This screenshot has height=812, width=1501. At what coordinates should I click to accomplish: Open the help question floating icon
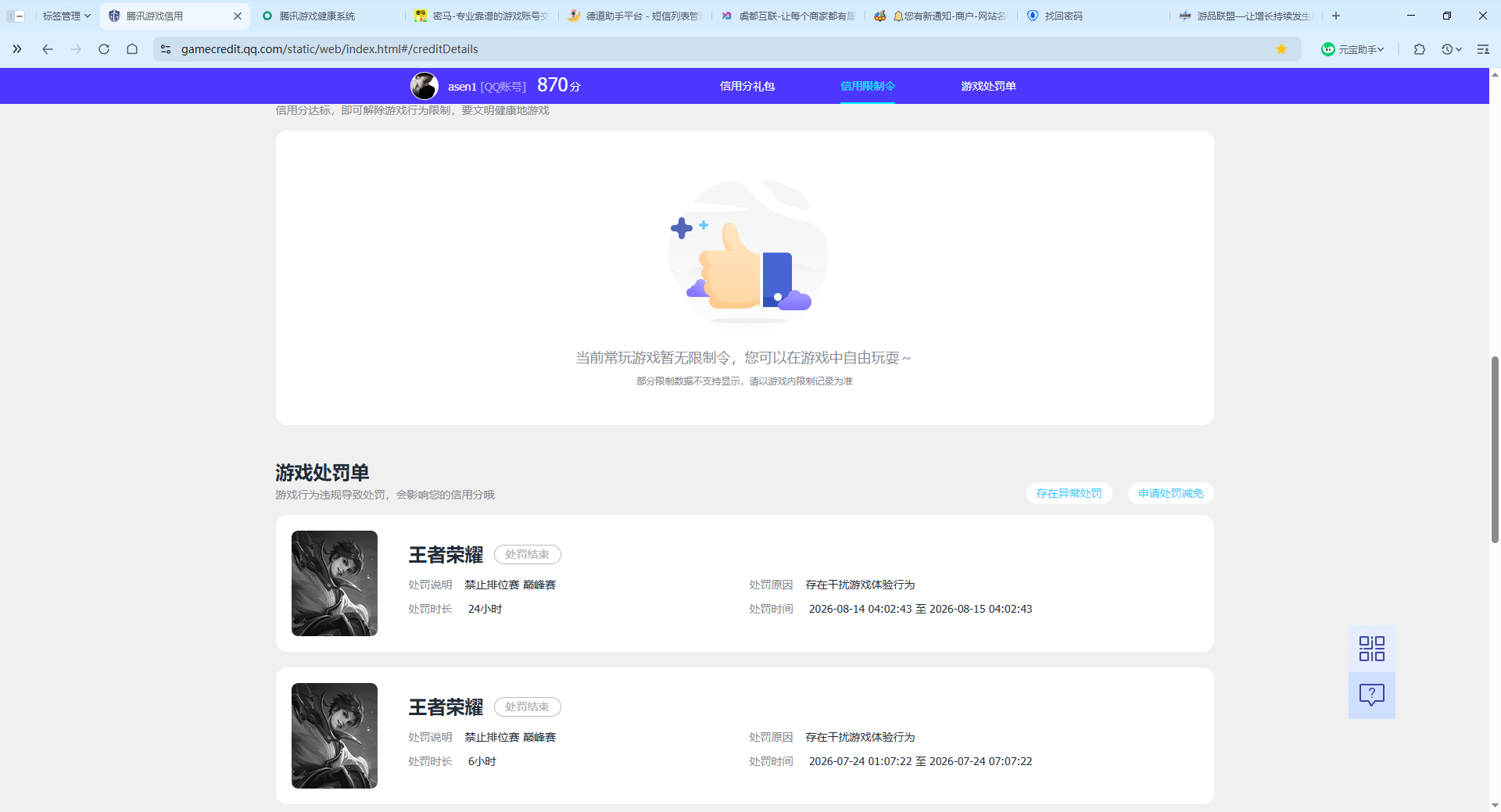[1372, 695]
